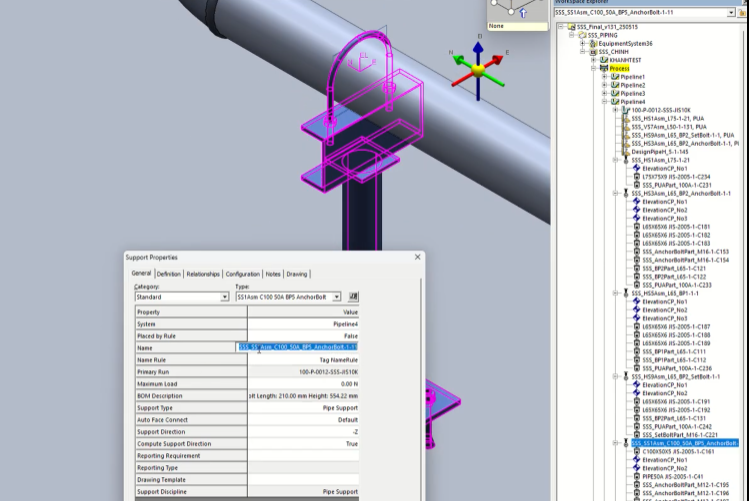Click the KHANHTEST system icon
The width and height of the screenshot is (749, 501).
603,60
